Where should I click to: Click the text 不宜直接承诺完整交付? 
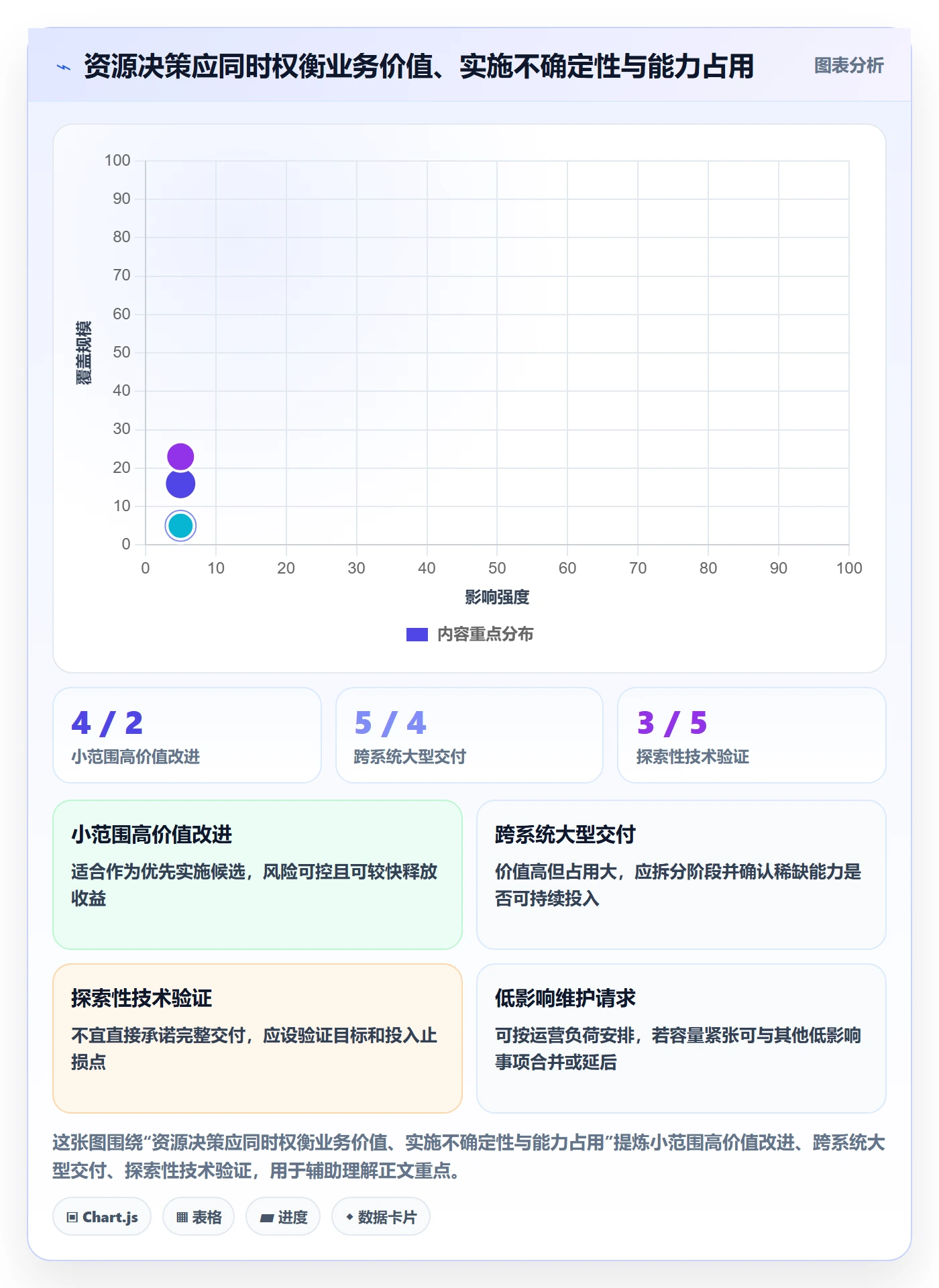point(158,1035)
